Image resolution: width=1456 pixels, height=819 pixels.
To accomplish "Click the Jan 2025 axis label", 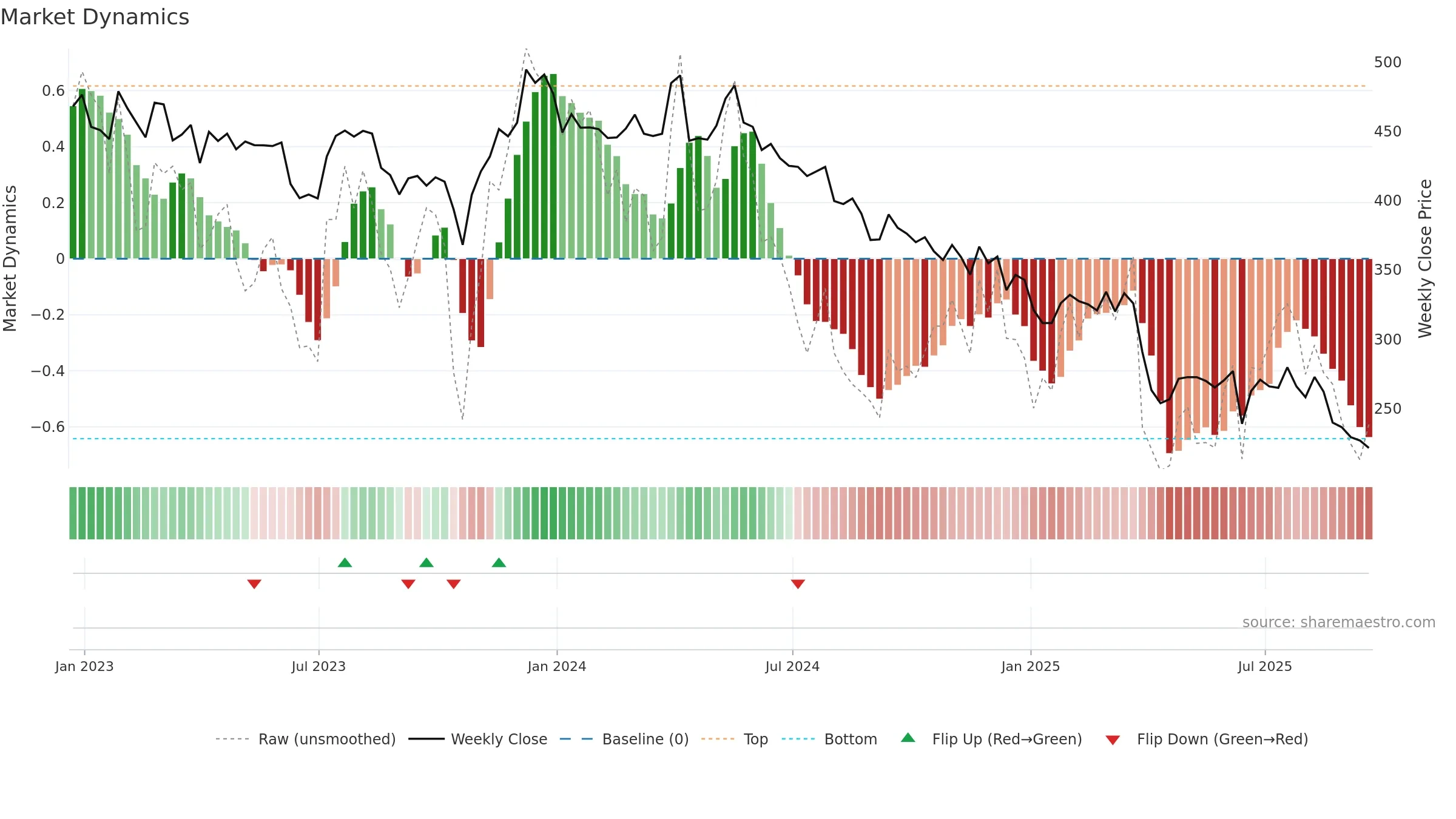I will point(1031,666).
